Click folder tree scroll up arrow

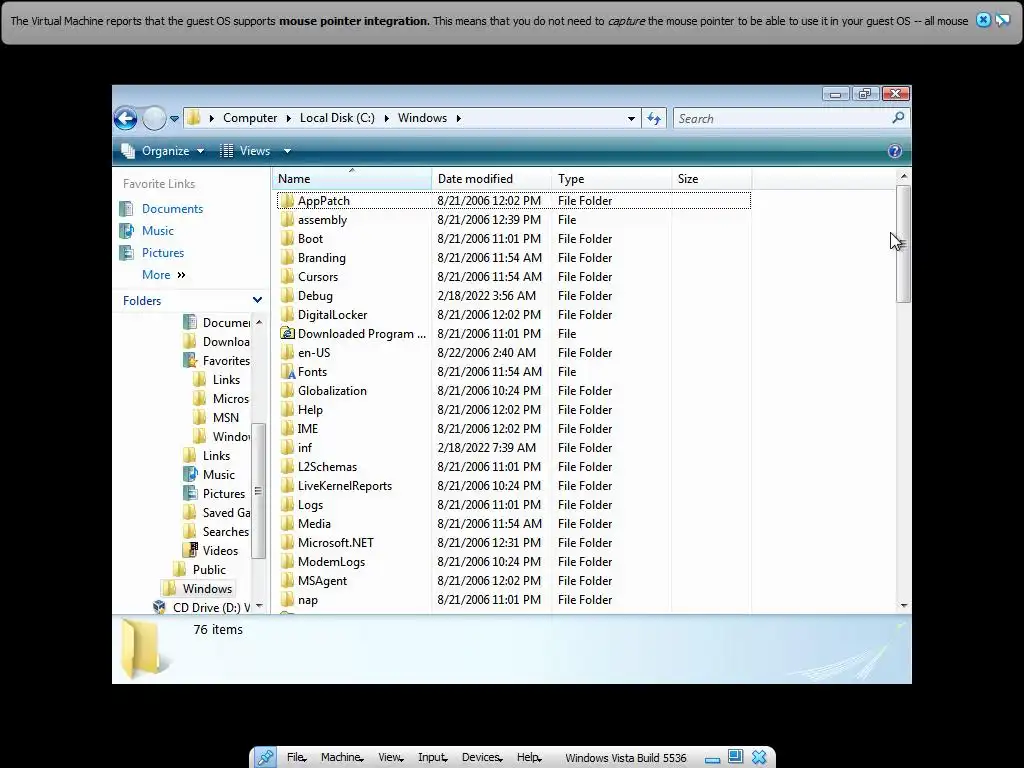[259, 322]
